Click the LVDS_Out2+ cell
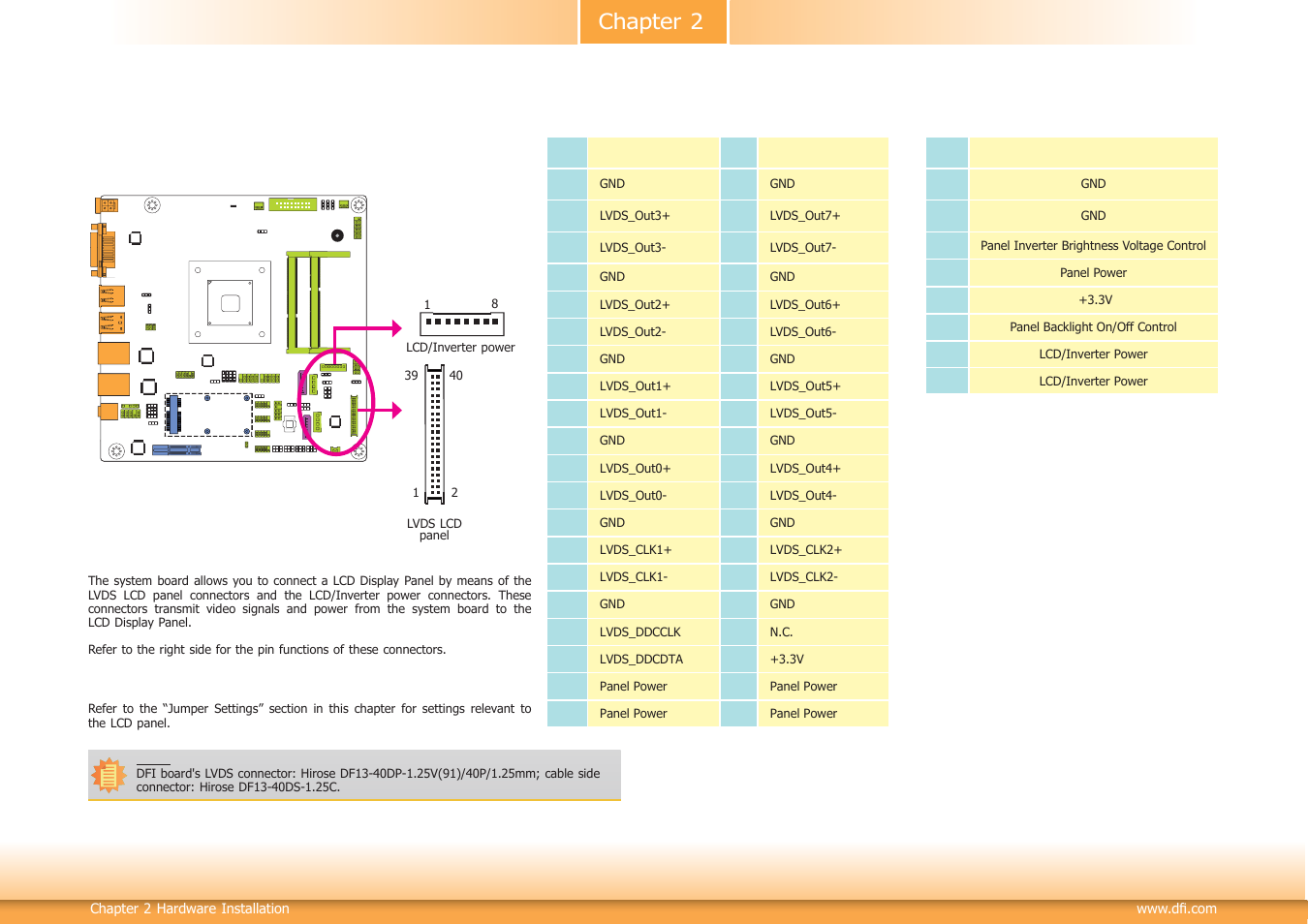This screenshot has width=1308, height=924. 653,305
